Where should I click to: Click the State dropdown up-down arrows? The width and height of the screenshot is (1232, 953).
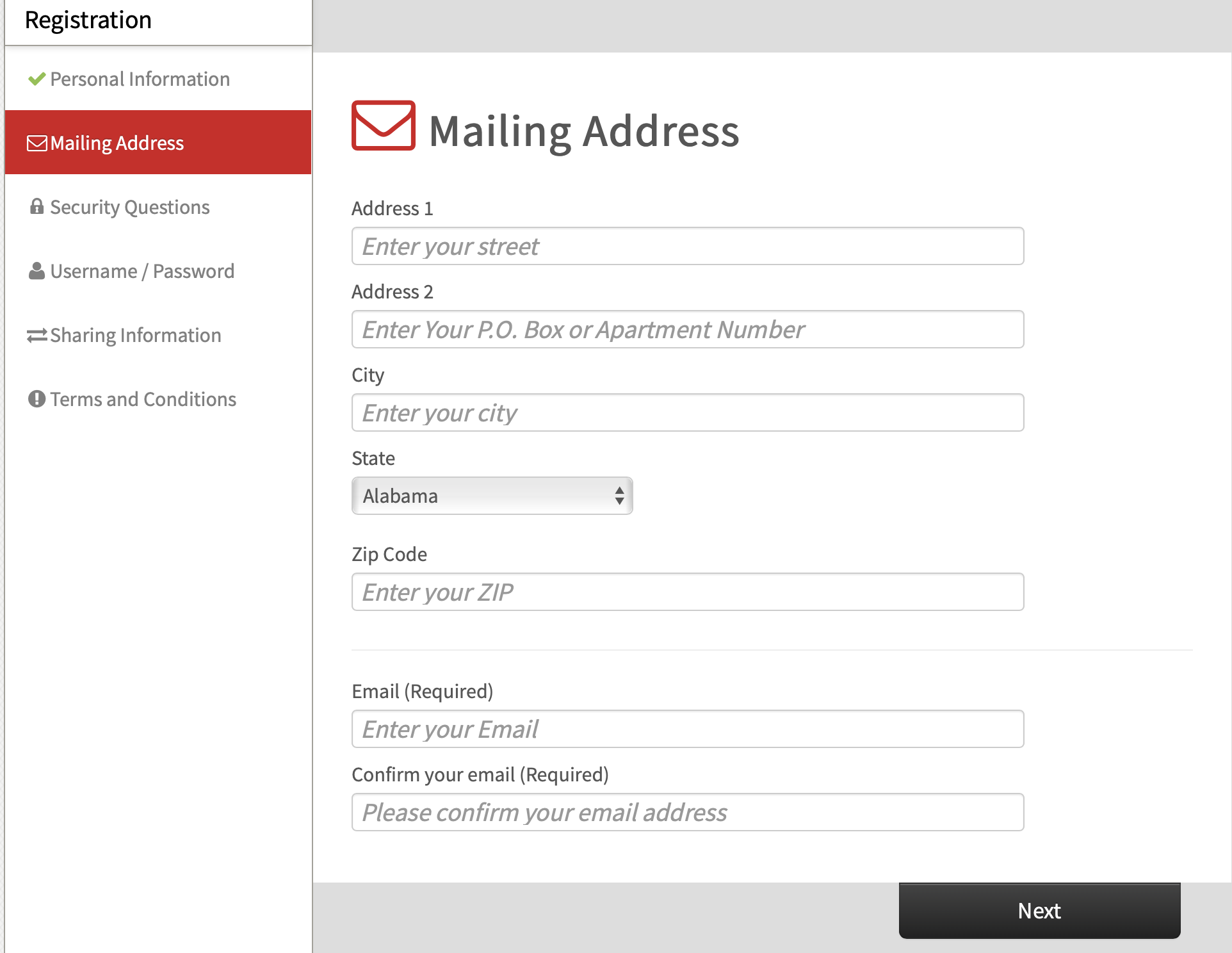pos(619,496)
